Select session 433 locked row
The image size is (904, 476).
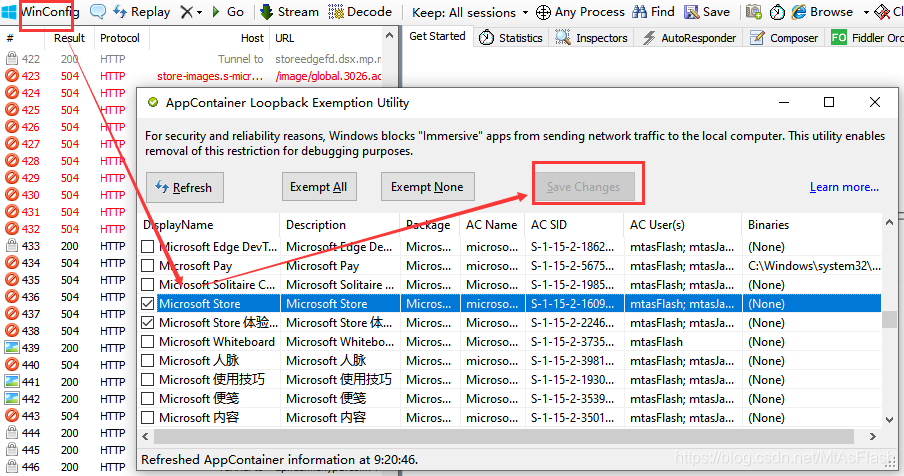tap(69, 246)
